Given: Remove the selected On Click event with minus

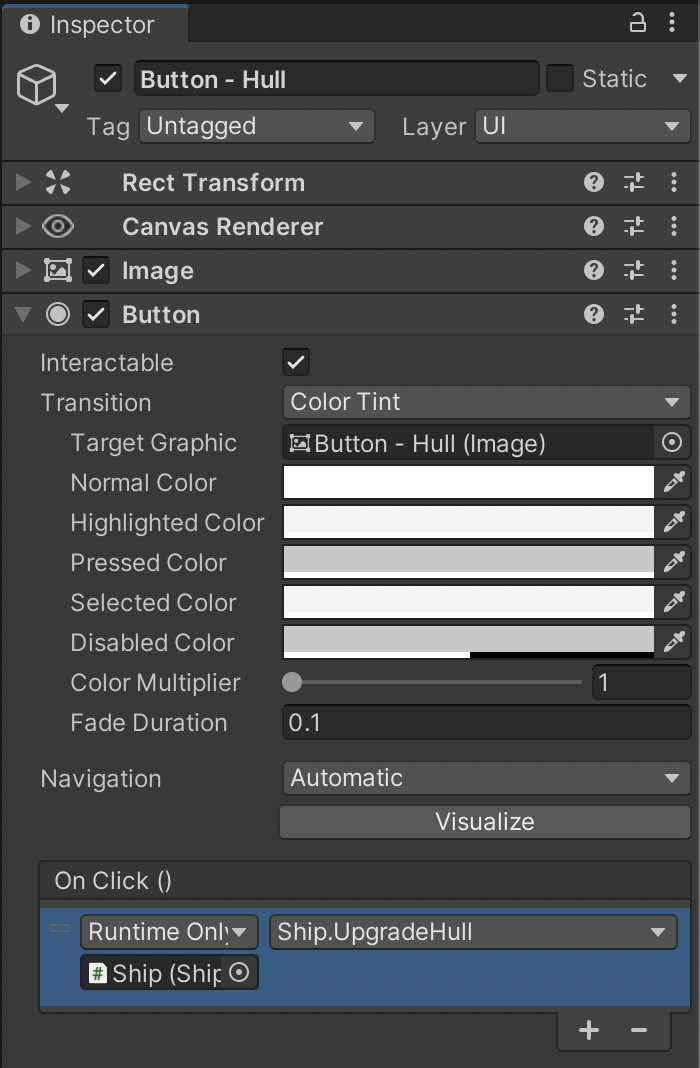Looking at the screenshot, I should click(x=638, y=1030).
